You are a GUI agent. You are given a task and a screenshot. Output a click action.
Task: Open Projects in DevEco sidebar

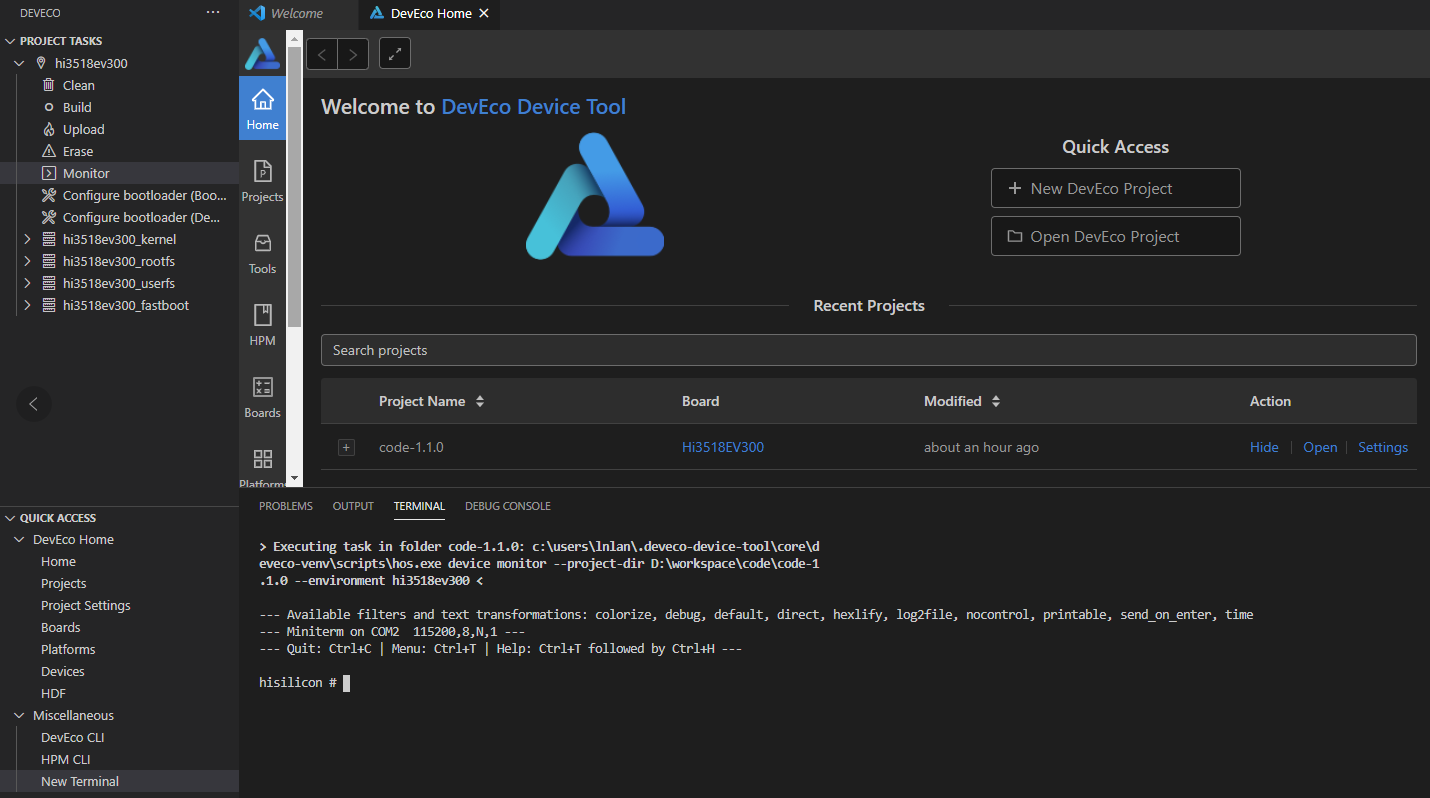262,180
